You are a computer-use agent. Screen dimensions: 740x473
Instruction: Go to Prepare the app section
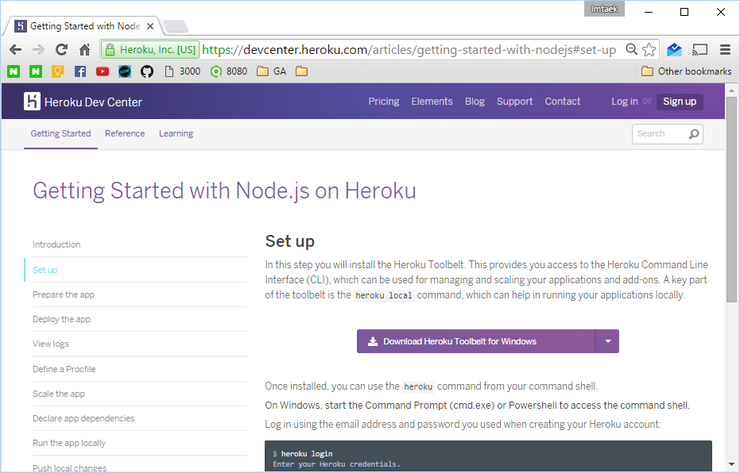[63, 295]
